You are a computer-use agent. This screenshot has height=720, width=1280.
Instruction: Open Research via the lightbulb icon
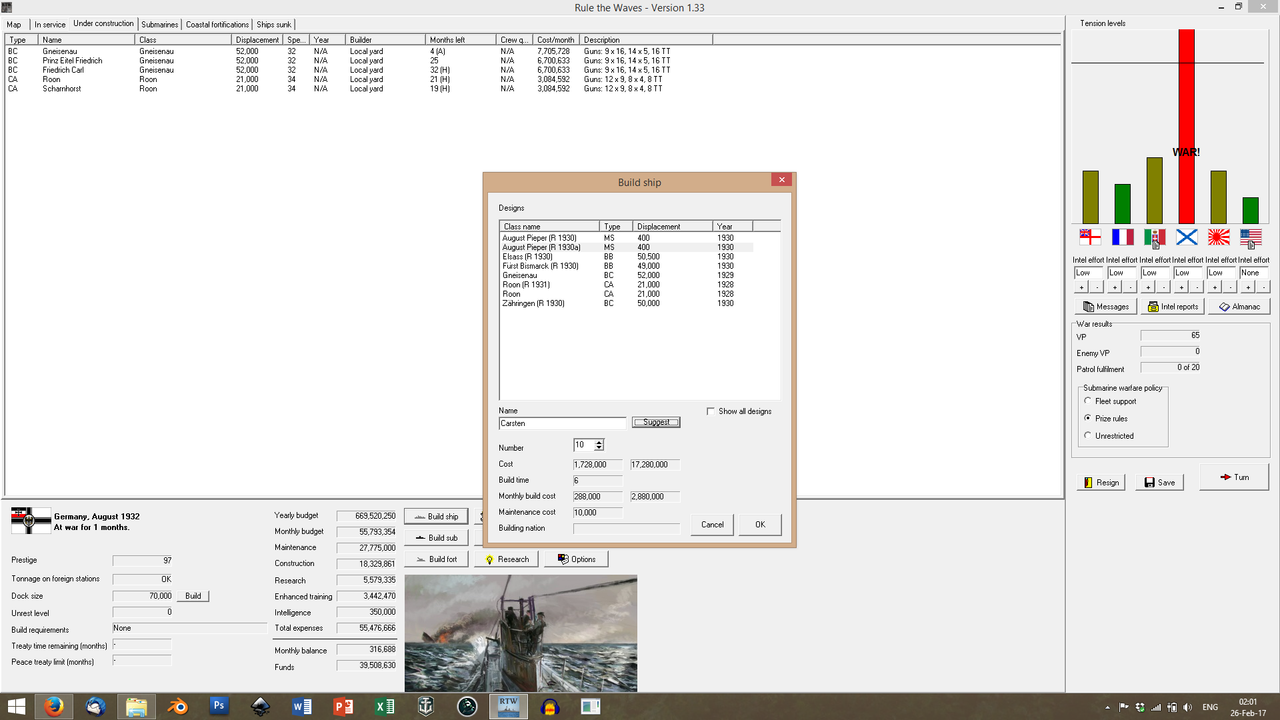coord(506,559)
